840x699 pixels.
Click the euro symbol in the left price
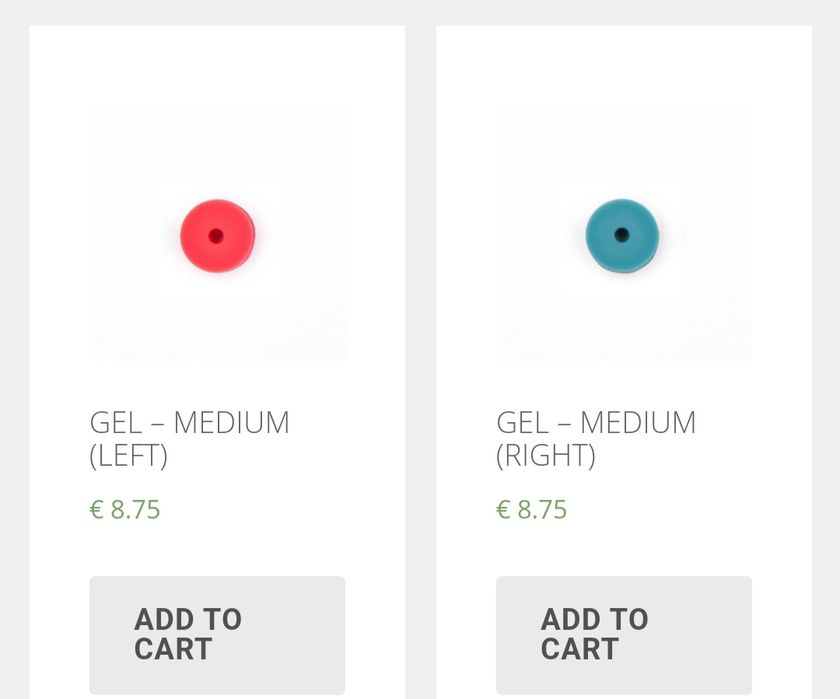click(97, 510)
